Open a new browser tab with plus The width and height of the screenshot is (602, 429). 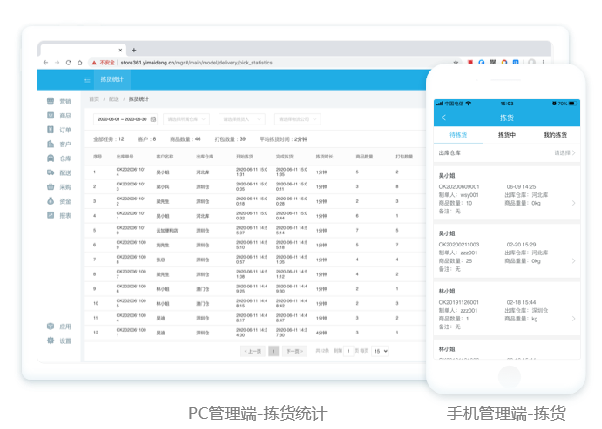[x=134, y=49]
